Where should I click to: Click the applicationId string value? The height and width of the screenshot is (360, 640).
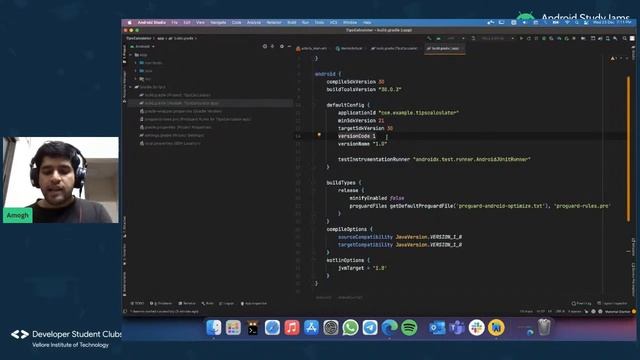[418, 113]
